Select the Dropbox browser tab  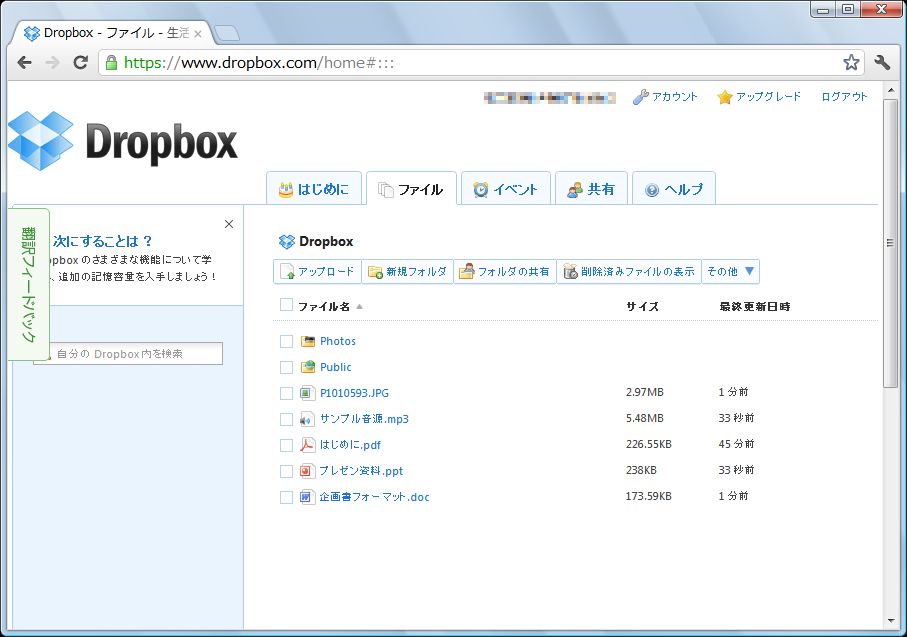pos(113,33)
